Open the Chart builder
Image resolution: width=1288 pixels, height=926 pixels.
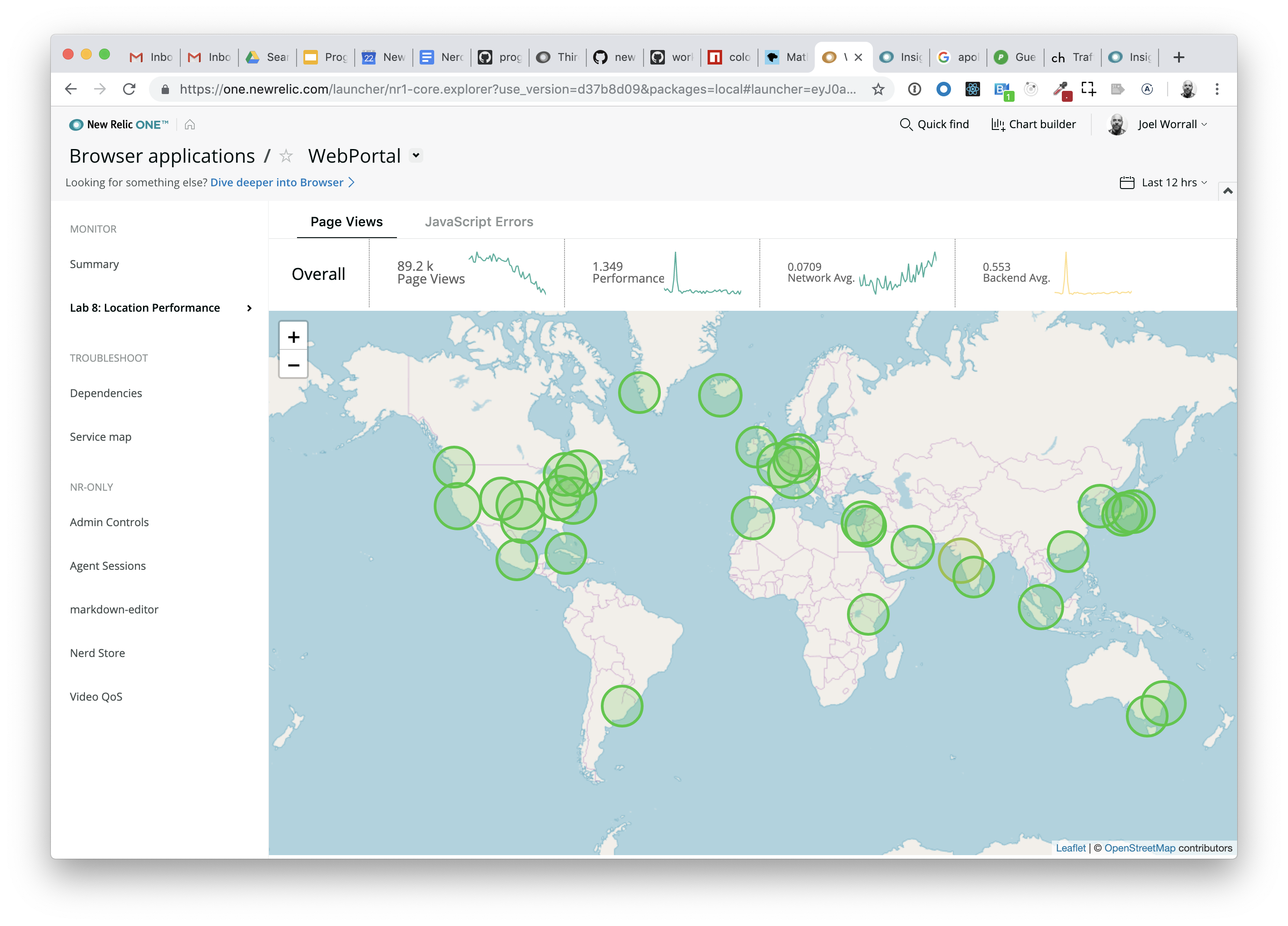click(x=1033, y=124)
